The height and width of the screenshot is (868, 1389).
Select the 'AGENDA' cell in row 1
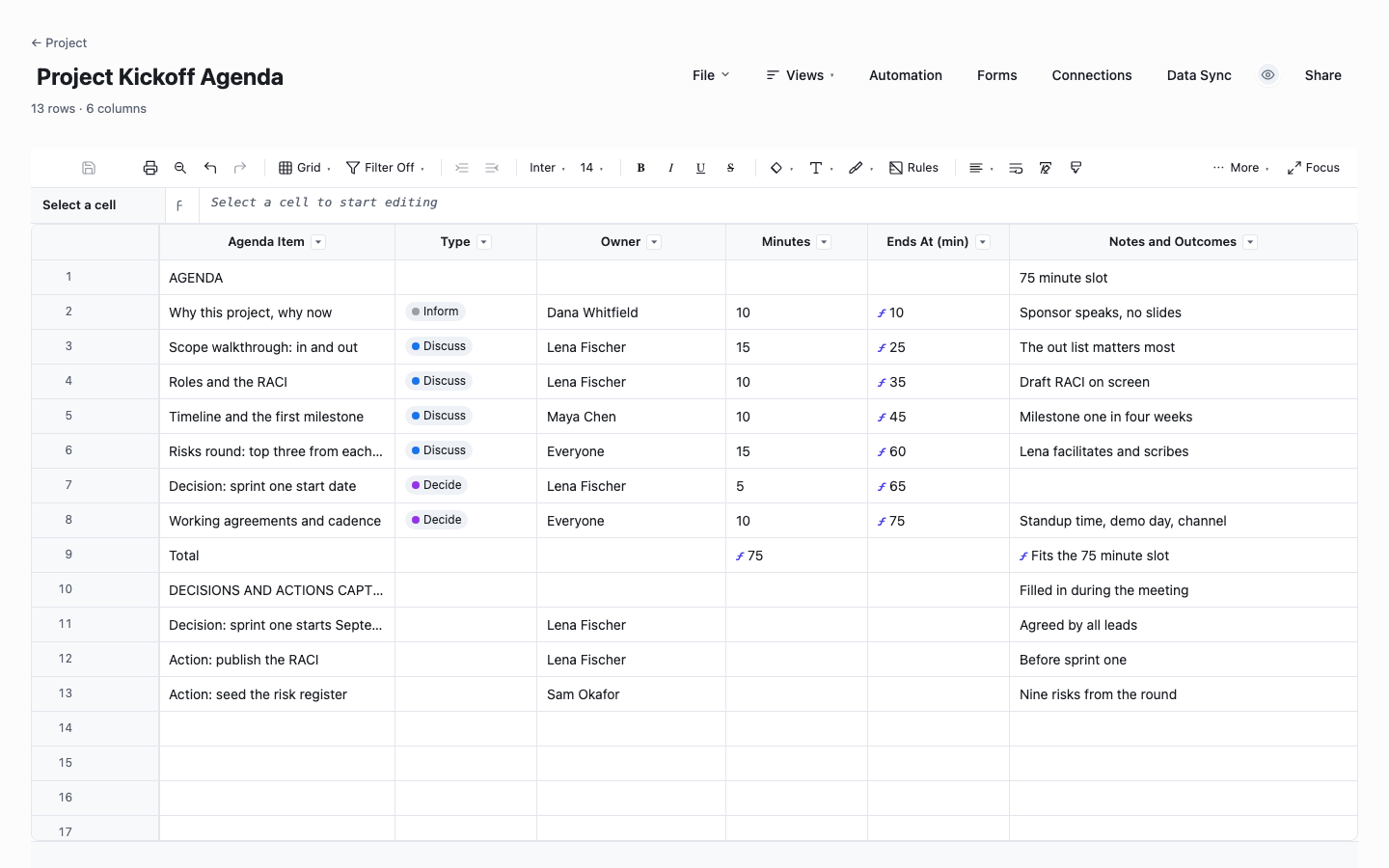click(x=277, y=278)
